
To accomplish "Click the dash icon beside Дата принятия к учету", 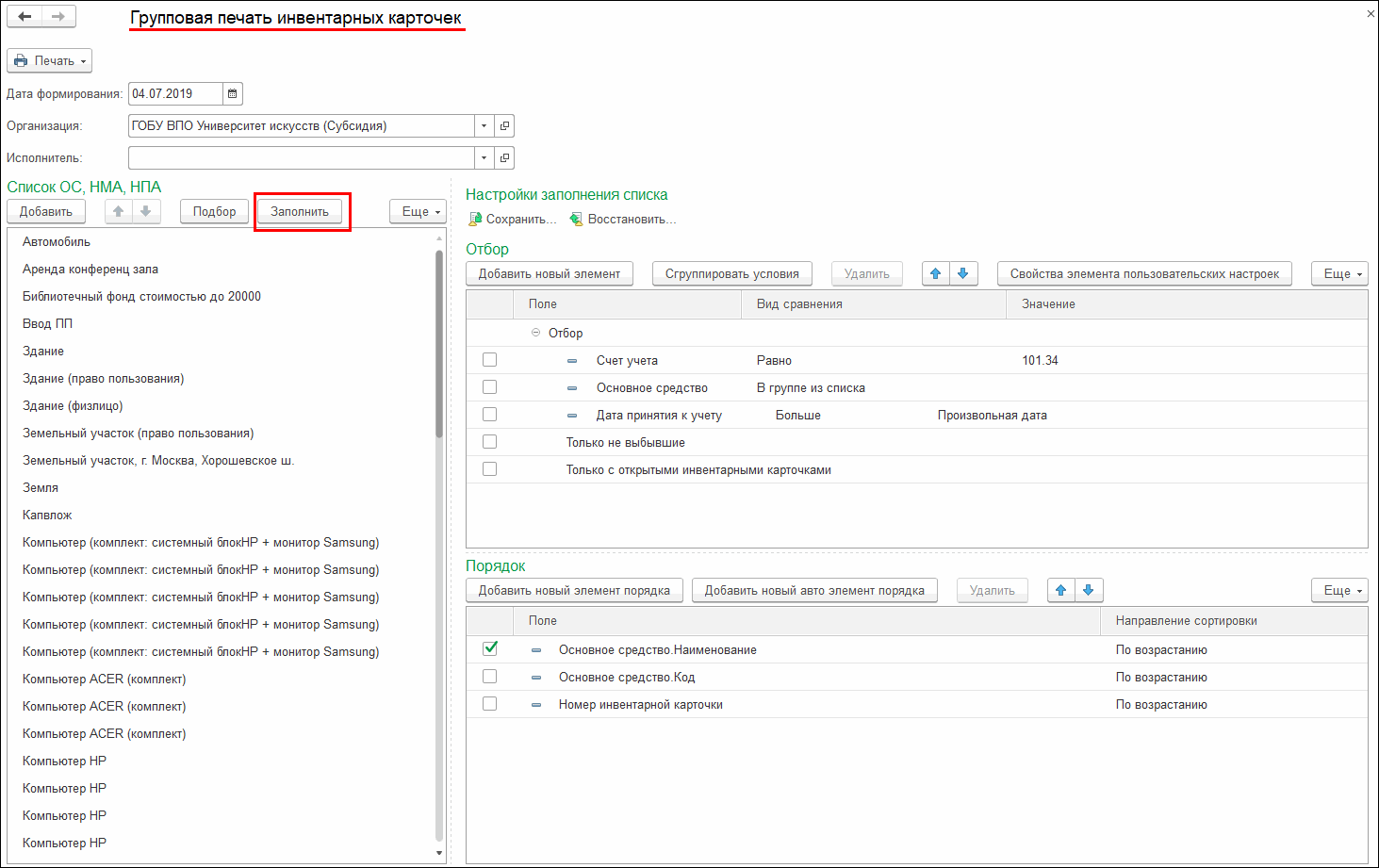I will click(572, 416).
